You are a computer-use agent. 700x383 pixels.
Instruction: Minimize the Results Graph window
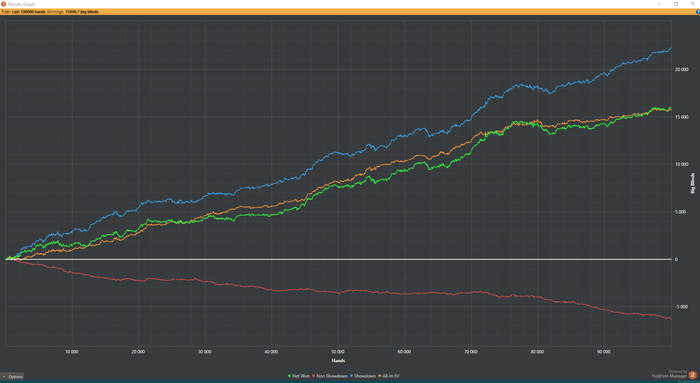(x=659, y=4)
